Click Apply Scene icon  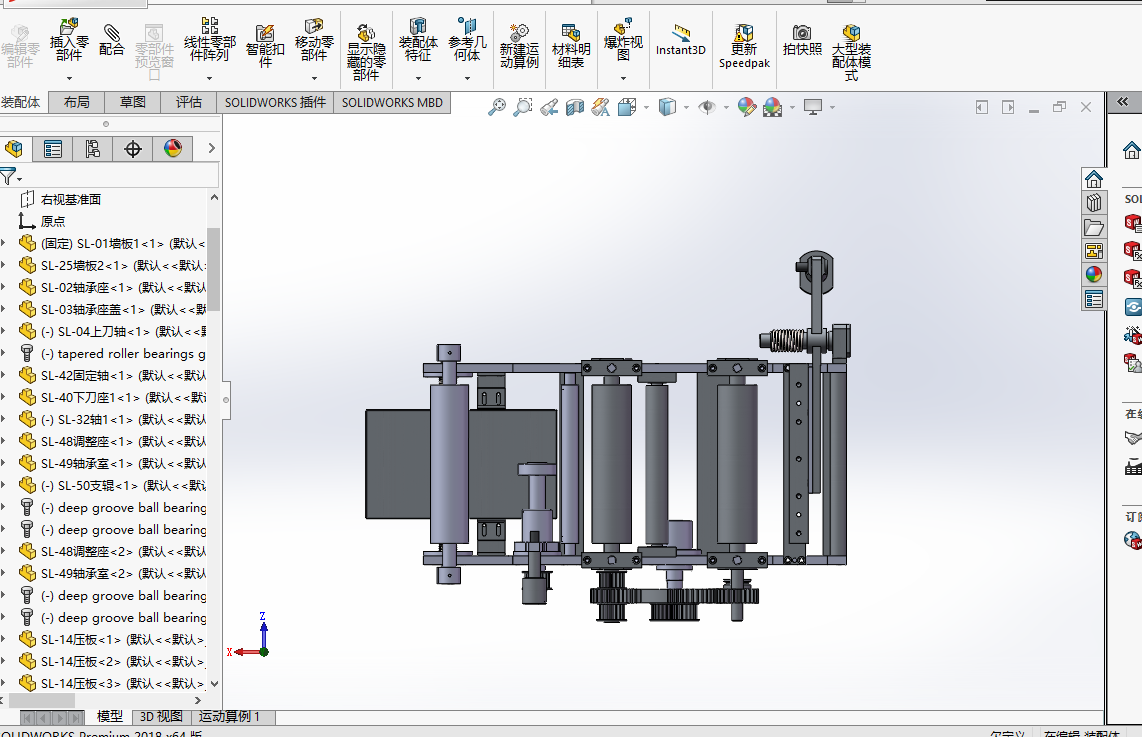(x=773, y=108)
